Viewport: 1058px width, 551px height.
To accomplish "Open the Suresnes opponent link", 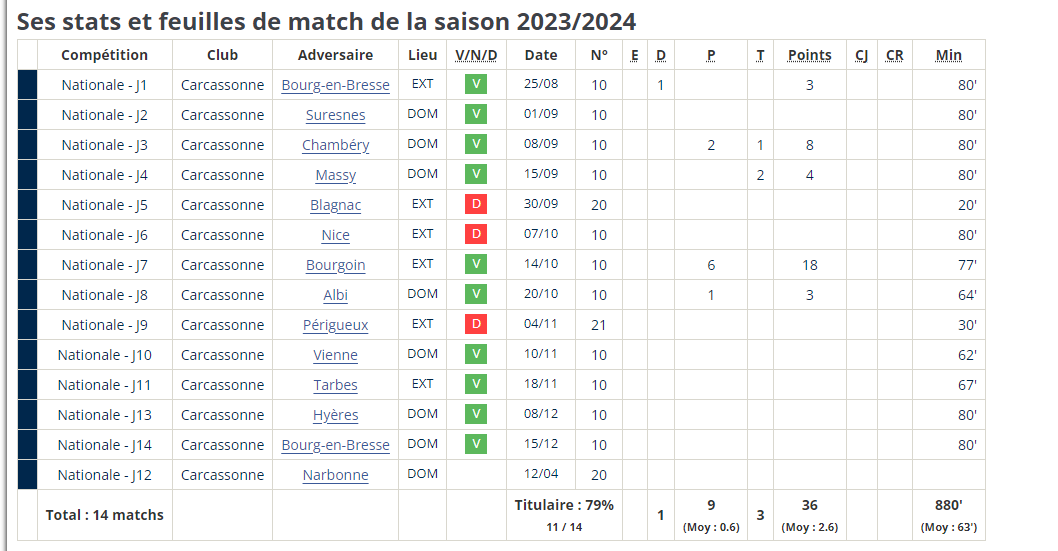I will pos(335,115).
